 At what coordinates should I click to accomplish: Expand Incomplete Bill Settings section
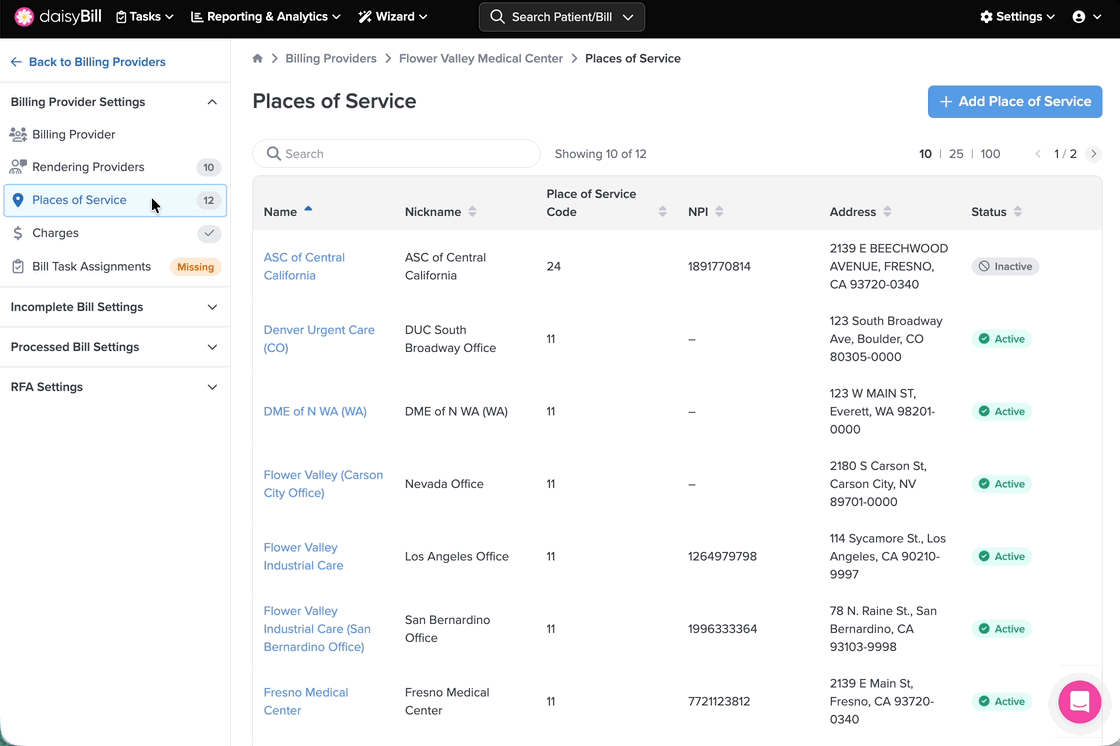pyautogui.click(x=114, y=307)
